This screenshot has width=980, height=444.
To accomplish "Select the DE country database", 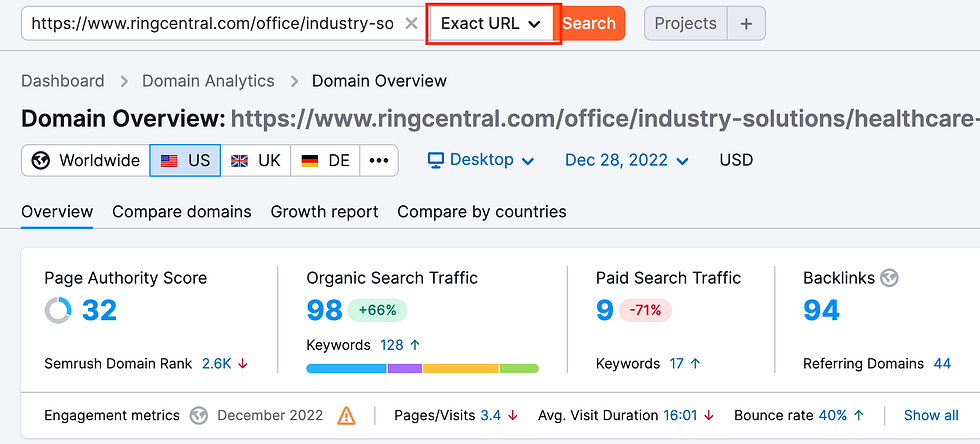I will coord(325,161).
